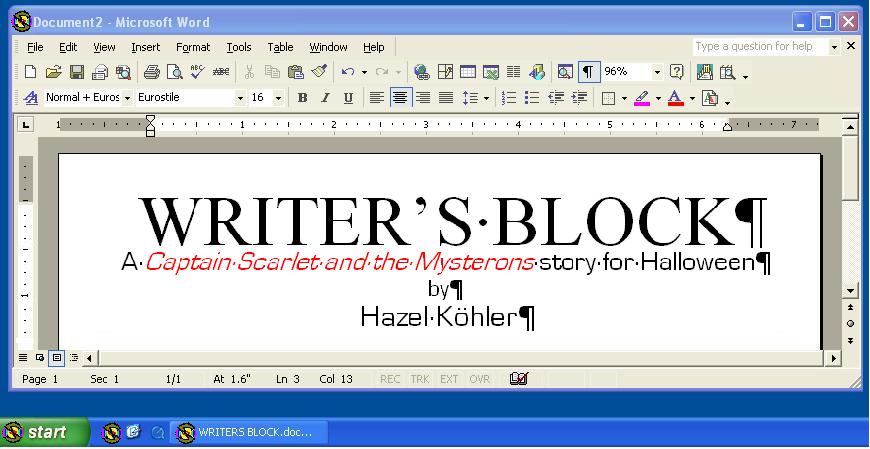Open the Edit menu
The width and height of the screenshot is (870, 449).
pyautogui.click(x=68, y=47)
